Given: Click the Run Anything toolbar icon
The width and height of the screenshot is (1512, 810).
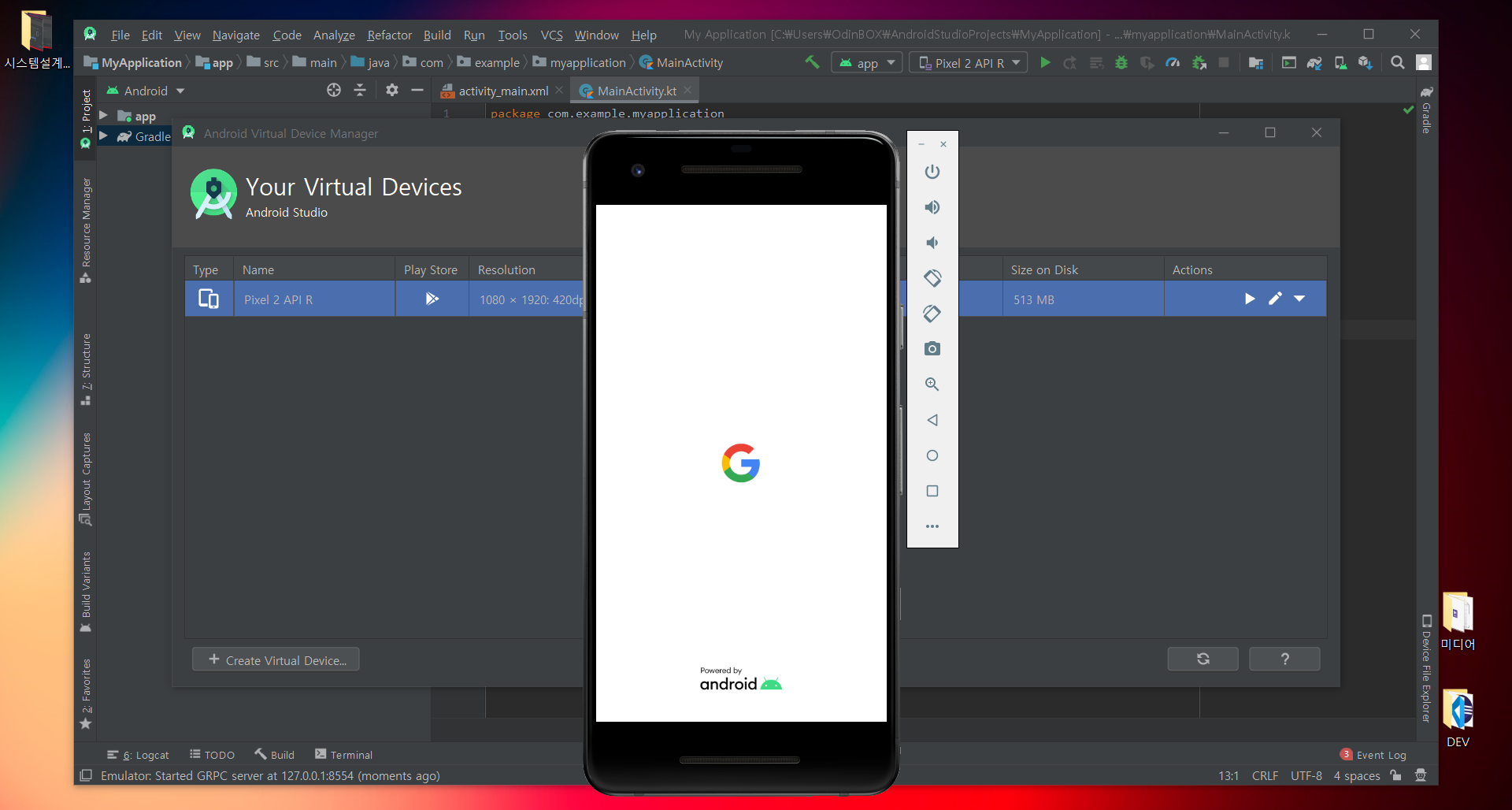Looking at the screenshot, I should (1289, 62).
